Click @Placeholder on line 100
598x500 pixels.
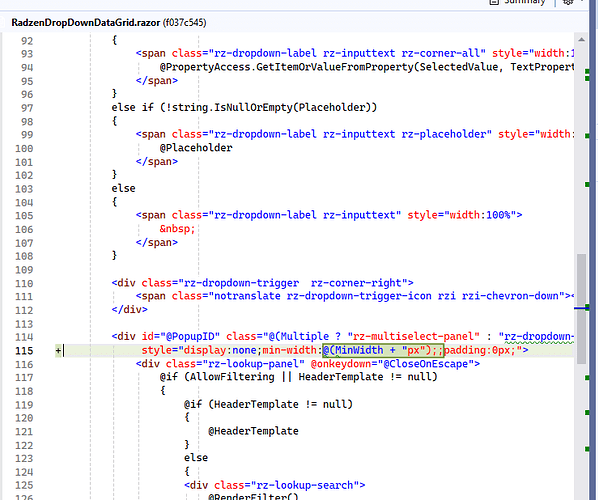point(196,148)
